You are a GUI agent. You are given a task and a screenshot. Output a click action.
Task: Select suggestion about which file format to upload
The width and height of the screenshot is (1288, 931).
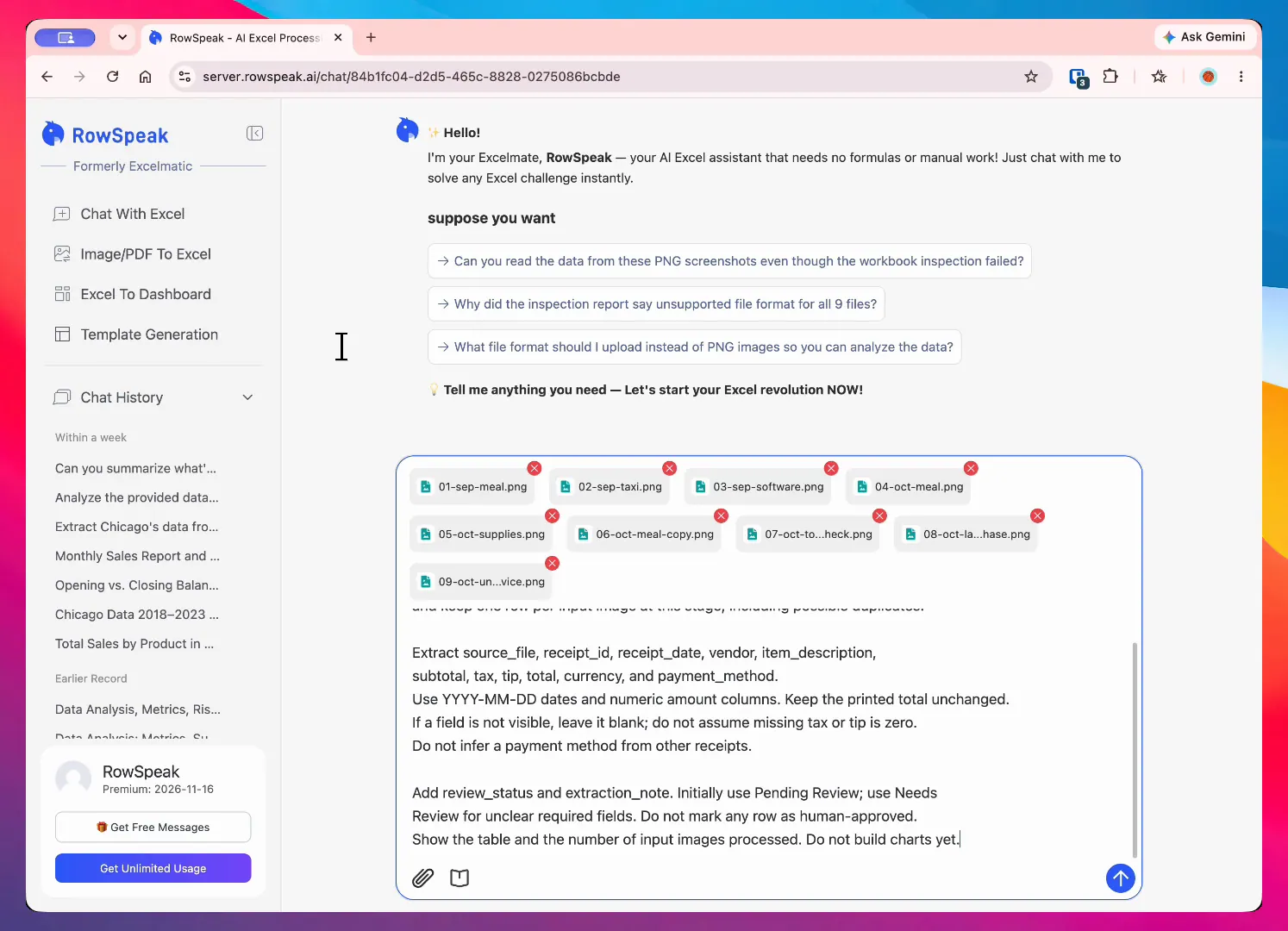click(x=694, y=347)
